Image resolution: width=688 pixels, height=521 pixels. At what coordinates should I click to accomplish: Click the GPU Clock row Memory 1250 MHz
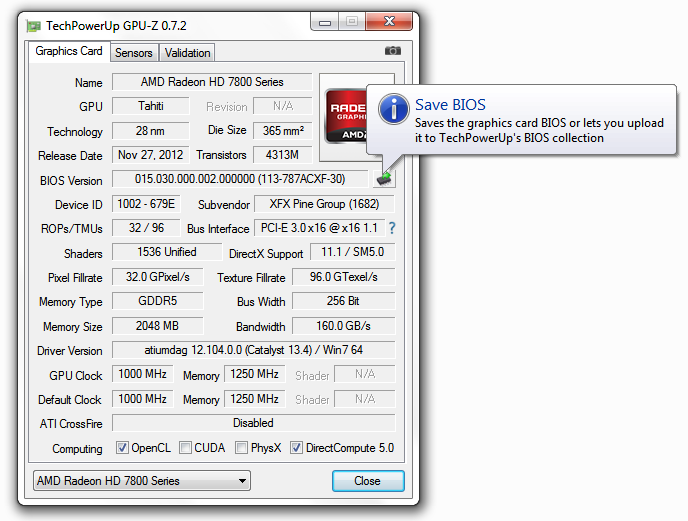pos(254,374)
